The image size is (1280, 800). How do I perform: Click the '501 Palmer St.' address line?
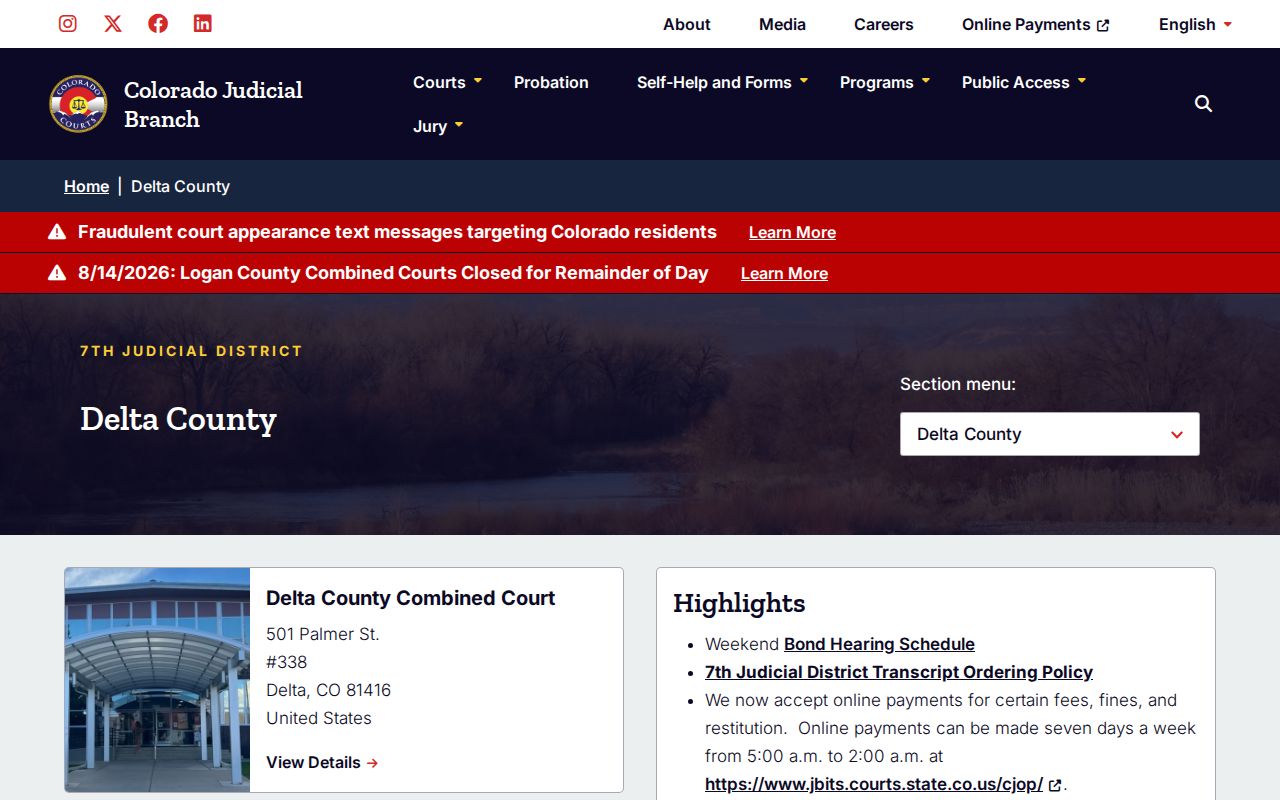[x=322, y=634]
